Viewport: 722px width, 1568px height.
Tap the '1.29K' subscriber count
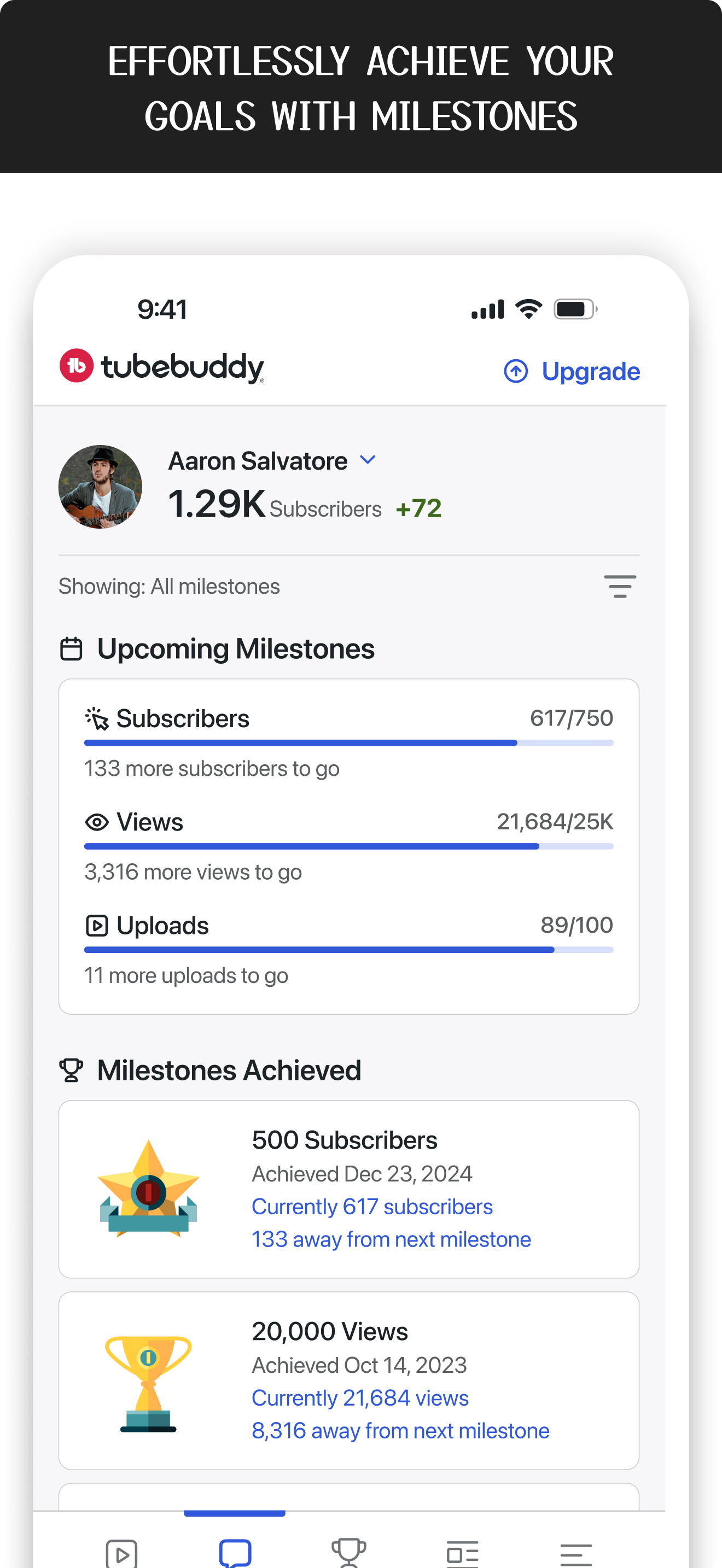217,504
